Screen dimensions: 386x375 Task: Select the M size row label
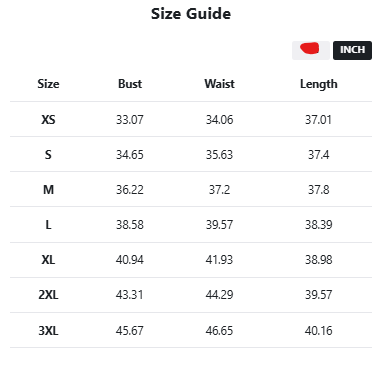coord(48,190)
